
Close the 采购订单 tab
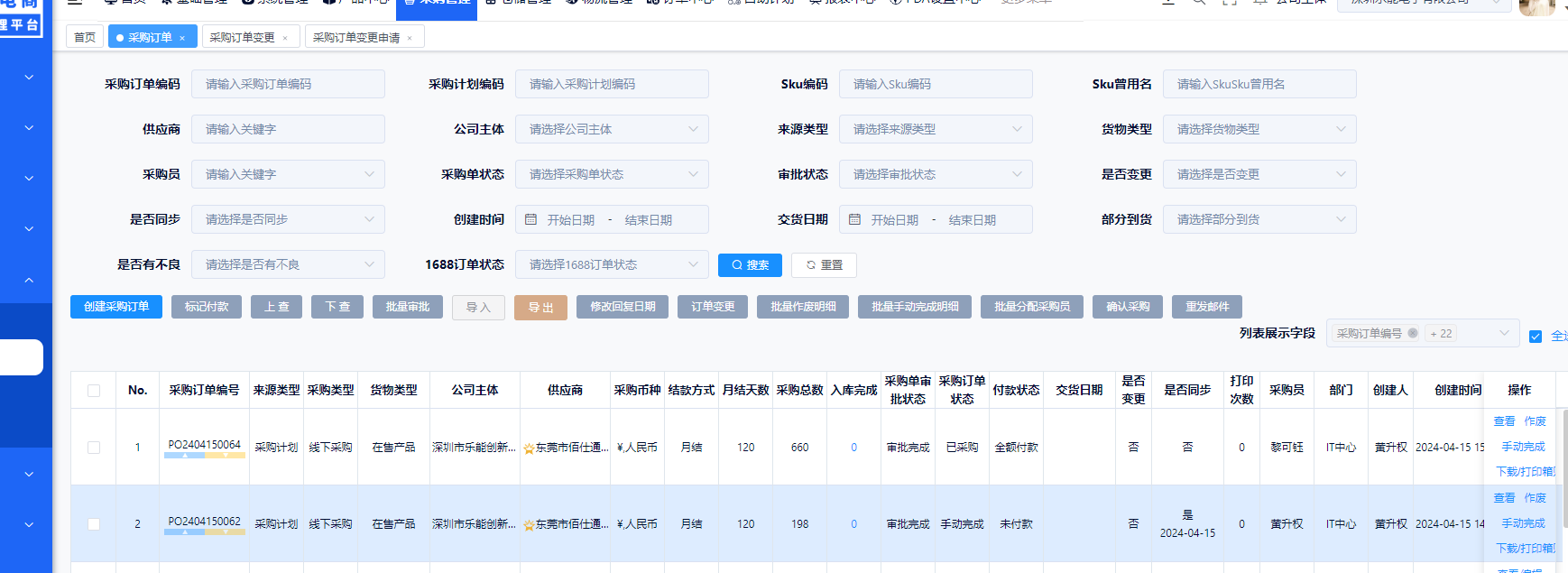point(182,38)
